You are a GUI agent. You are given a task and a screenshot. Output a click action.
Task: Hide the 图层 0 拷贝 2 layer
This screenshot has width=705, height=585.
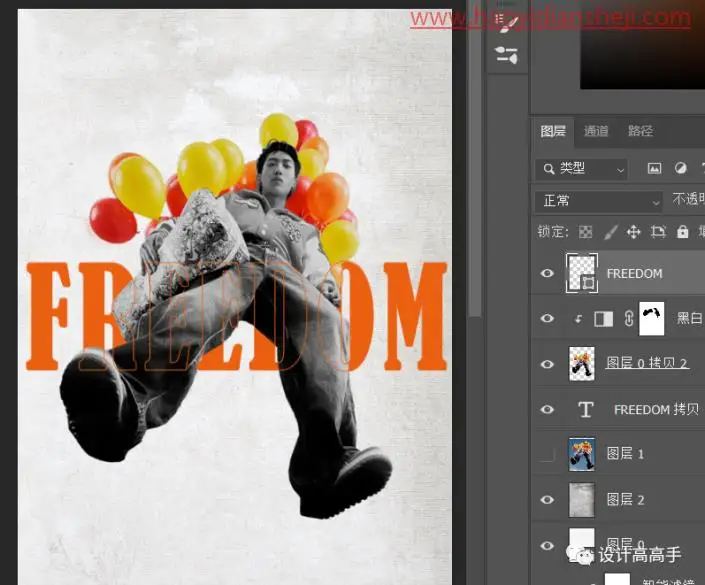tap(547, 364)
